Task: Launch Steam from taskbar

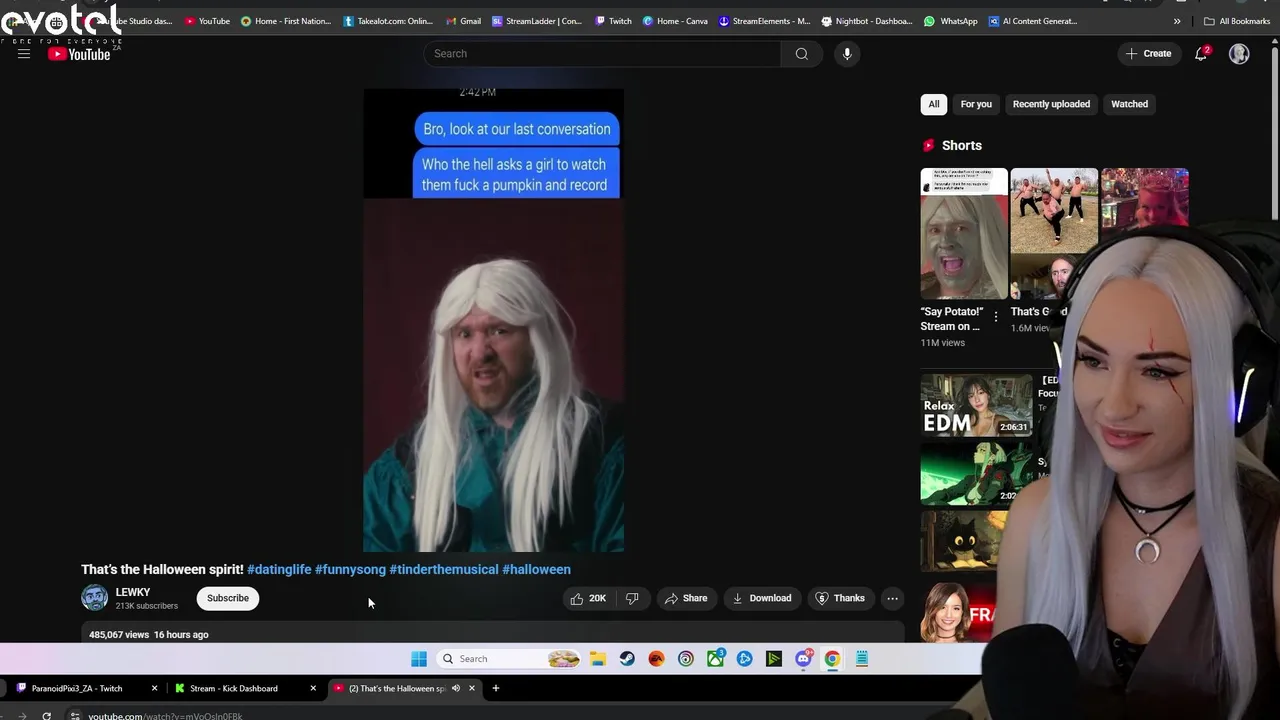Action: pos(627,658)
